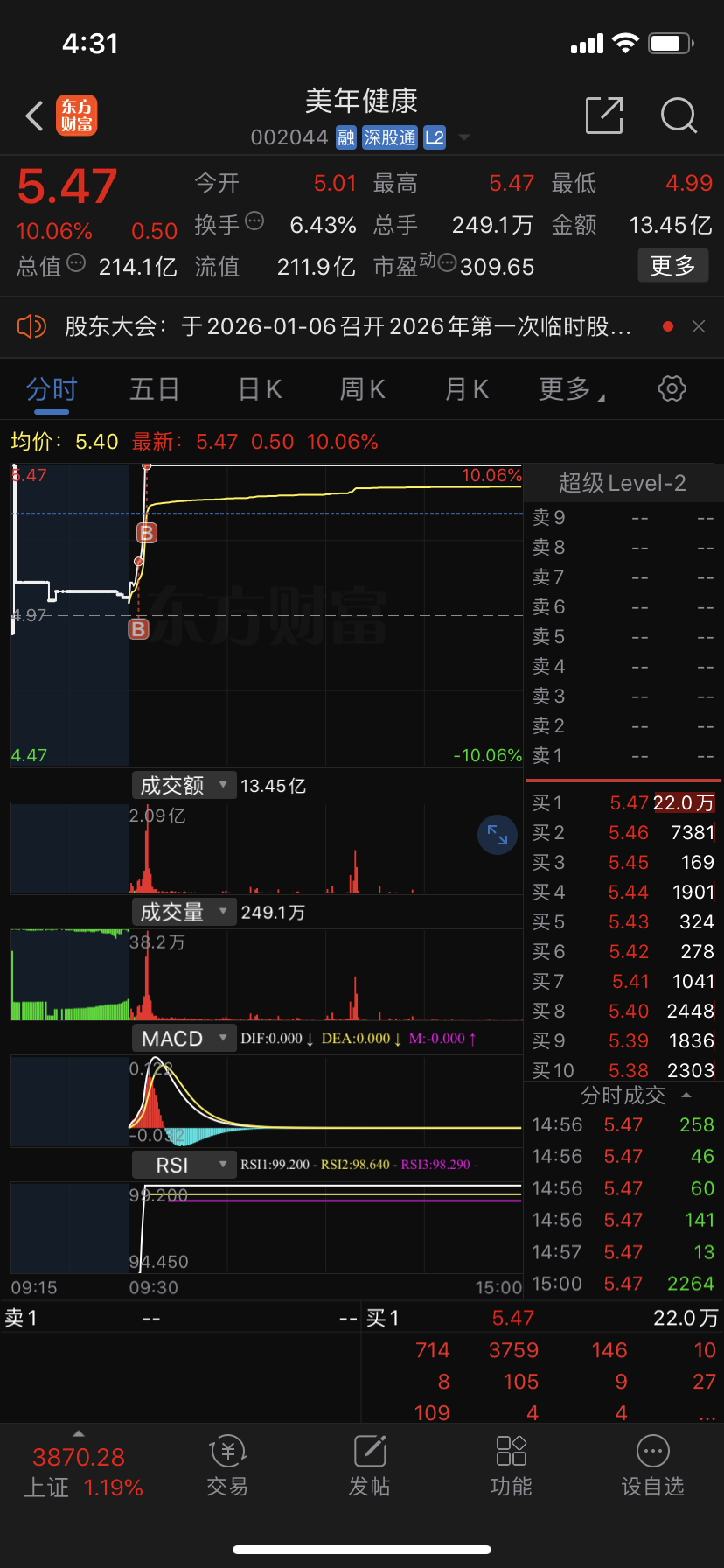
Task: Tap the 14:57 trade of 13
Action: pos(623,1252)
